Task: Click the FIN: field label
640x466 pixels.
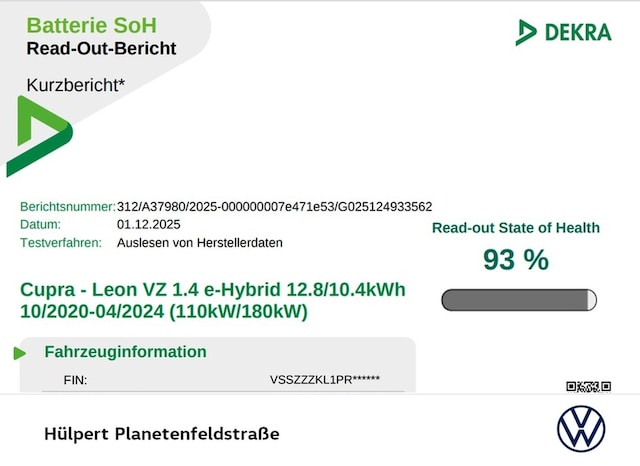Action: [75, 380]
